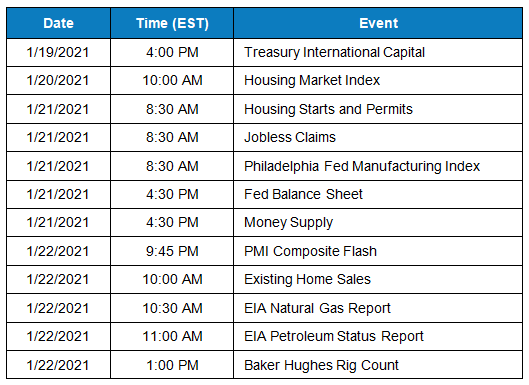Viewport: 529px width, 385px height.
Task: Click the Time (EST) column header
Action: point(172,23)
